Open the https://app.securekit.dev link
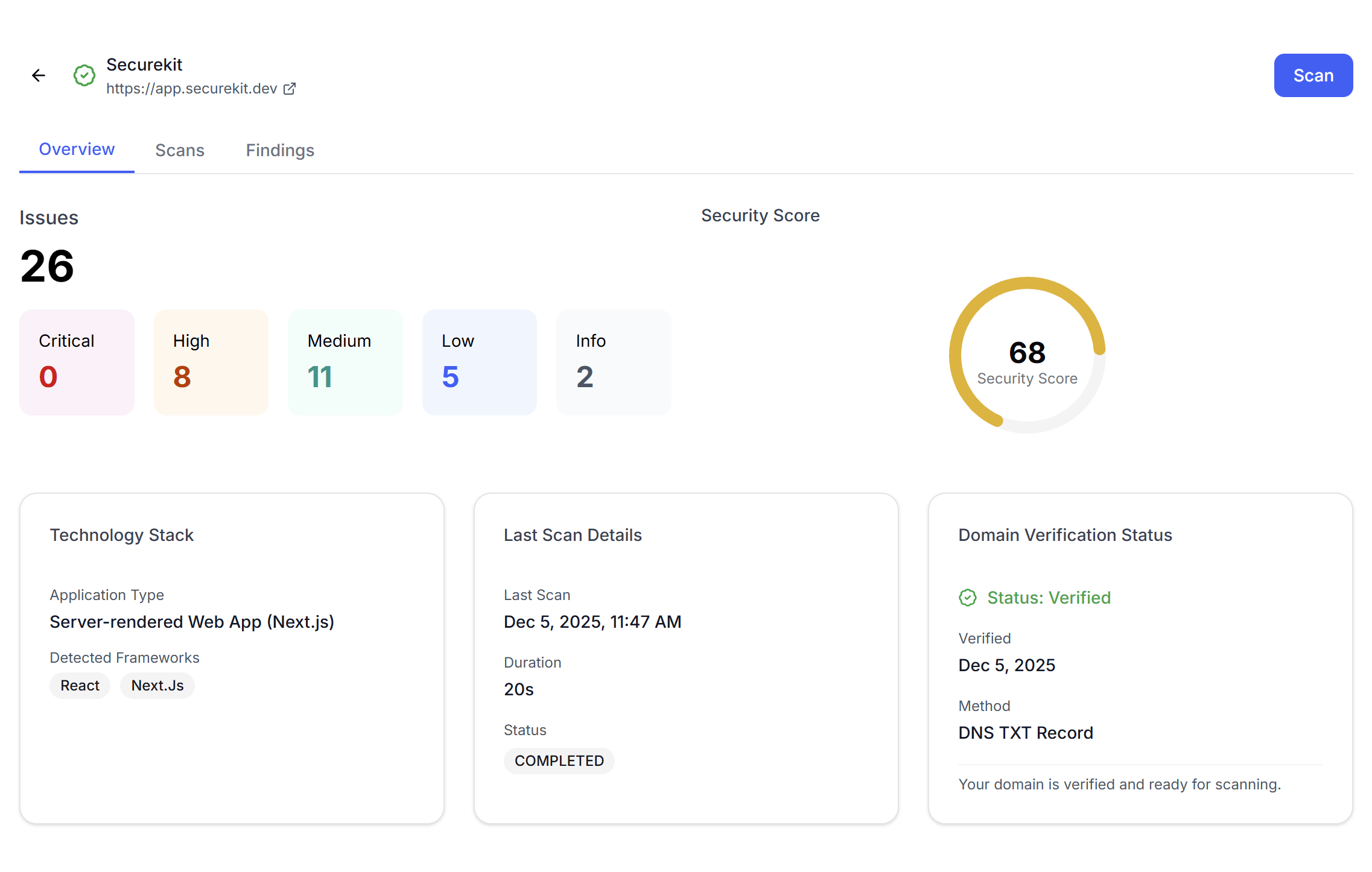The height and width of the screenshot is (872, 1372). pos(191,88)
